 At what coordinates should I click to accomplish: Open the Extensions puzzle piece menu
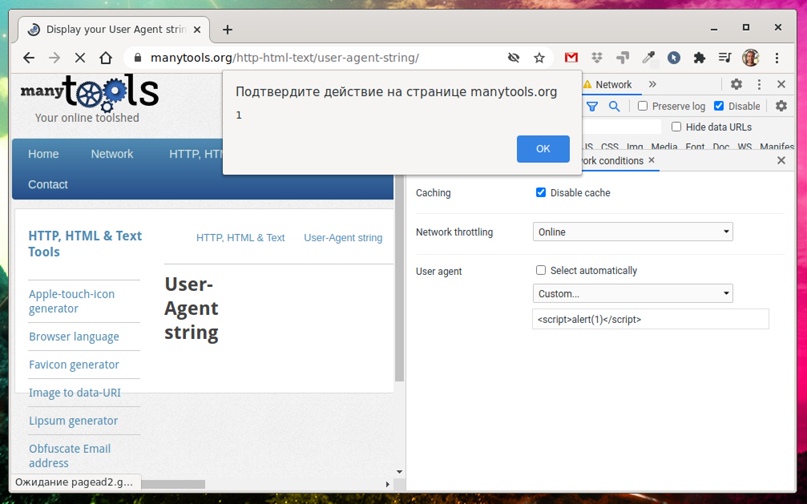click(x=700, y=58)
